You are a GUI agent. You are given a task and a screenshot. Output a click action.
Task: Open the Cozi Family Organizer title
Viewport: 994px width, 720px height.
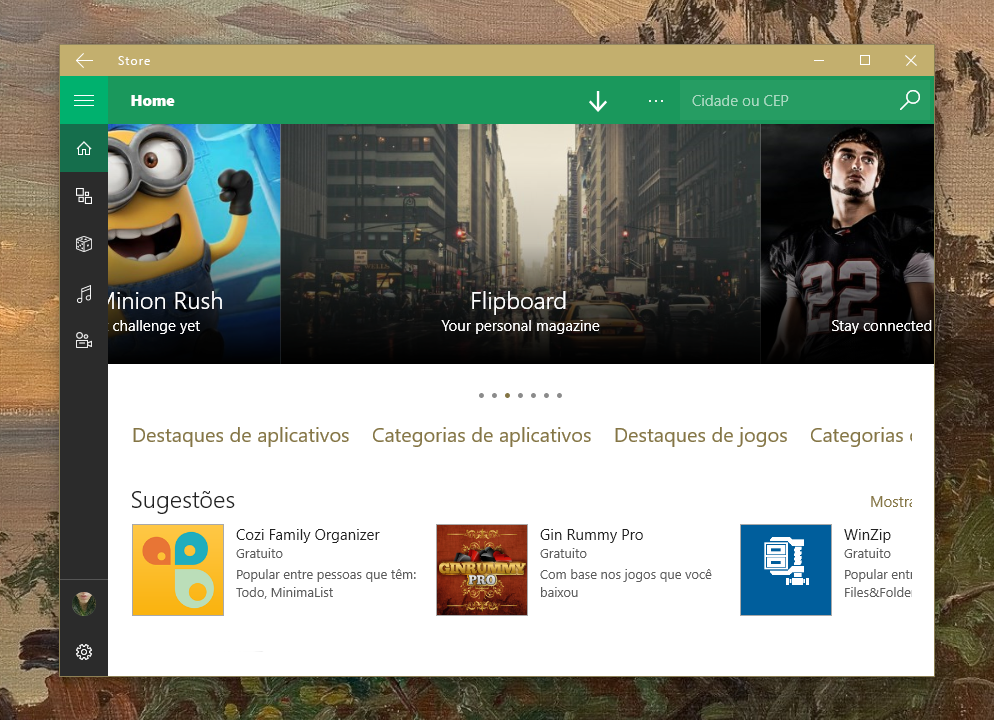pyautogui.click(x=307, y=535)
